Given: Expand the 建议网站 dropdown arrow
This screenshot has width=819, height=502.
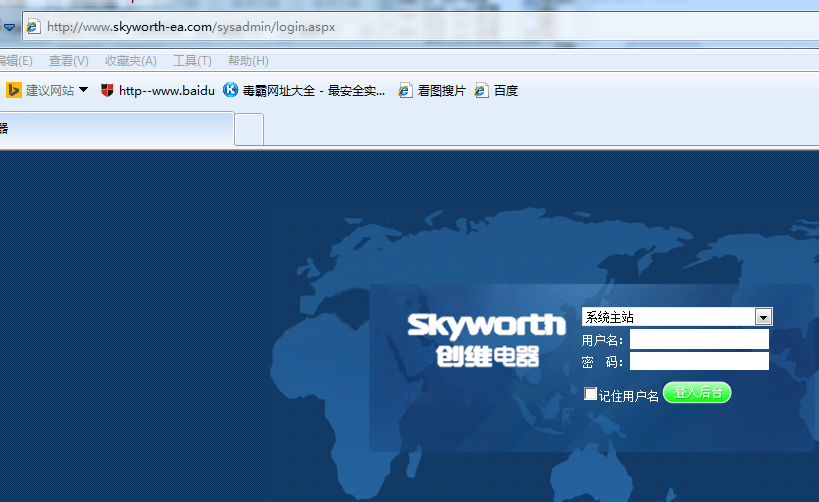Looking at the screenshot, I should [83, 90].
